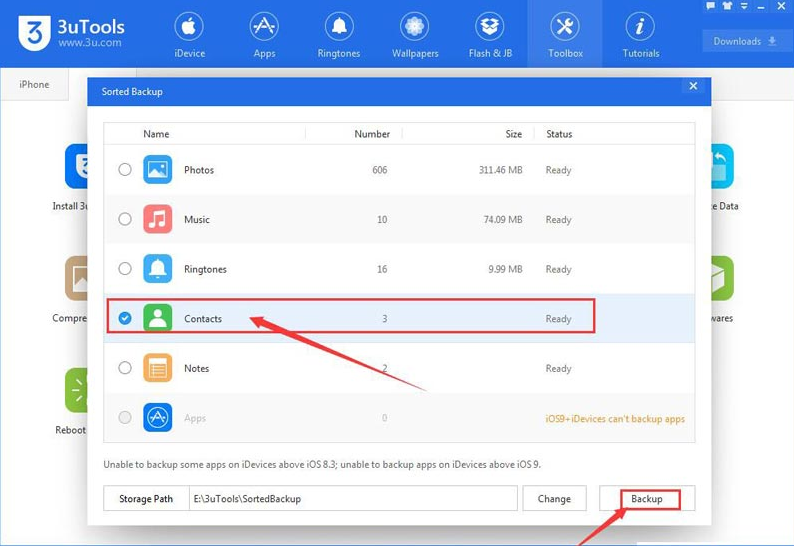Viewport: 794px width, 546px height.
Task: Click the skin shirt icon in title bar
Action: click(x=728, y=6)
